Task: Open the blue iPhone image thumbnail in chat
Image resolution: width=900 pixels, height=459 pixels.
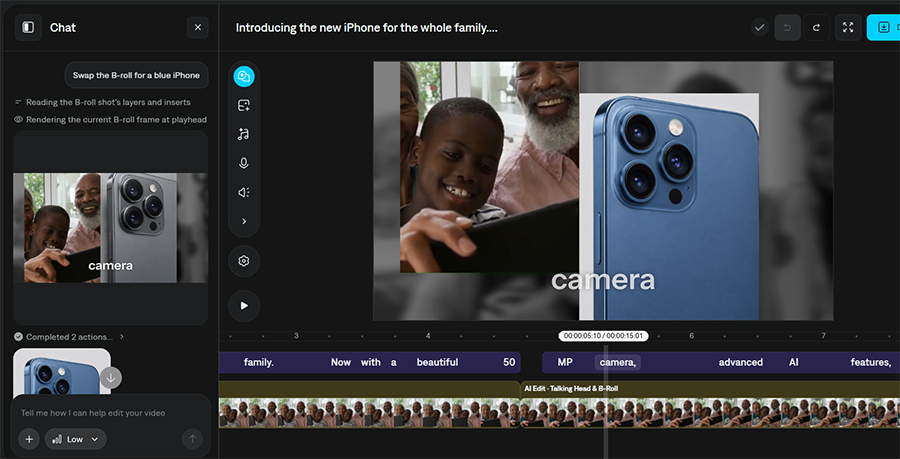Action: (62, 372)
